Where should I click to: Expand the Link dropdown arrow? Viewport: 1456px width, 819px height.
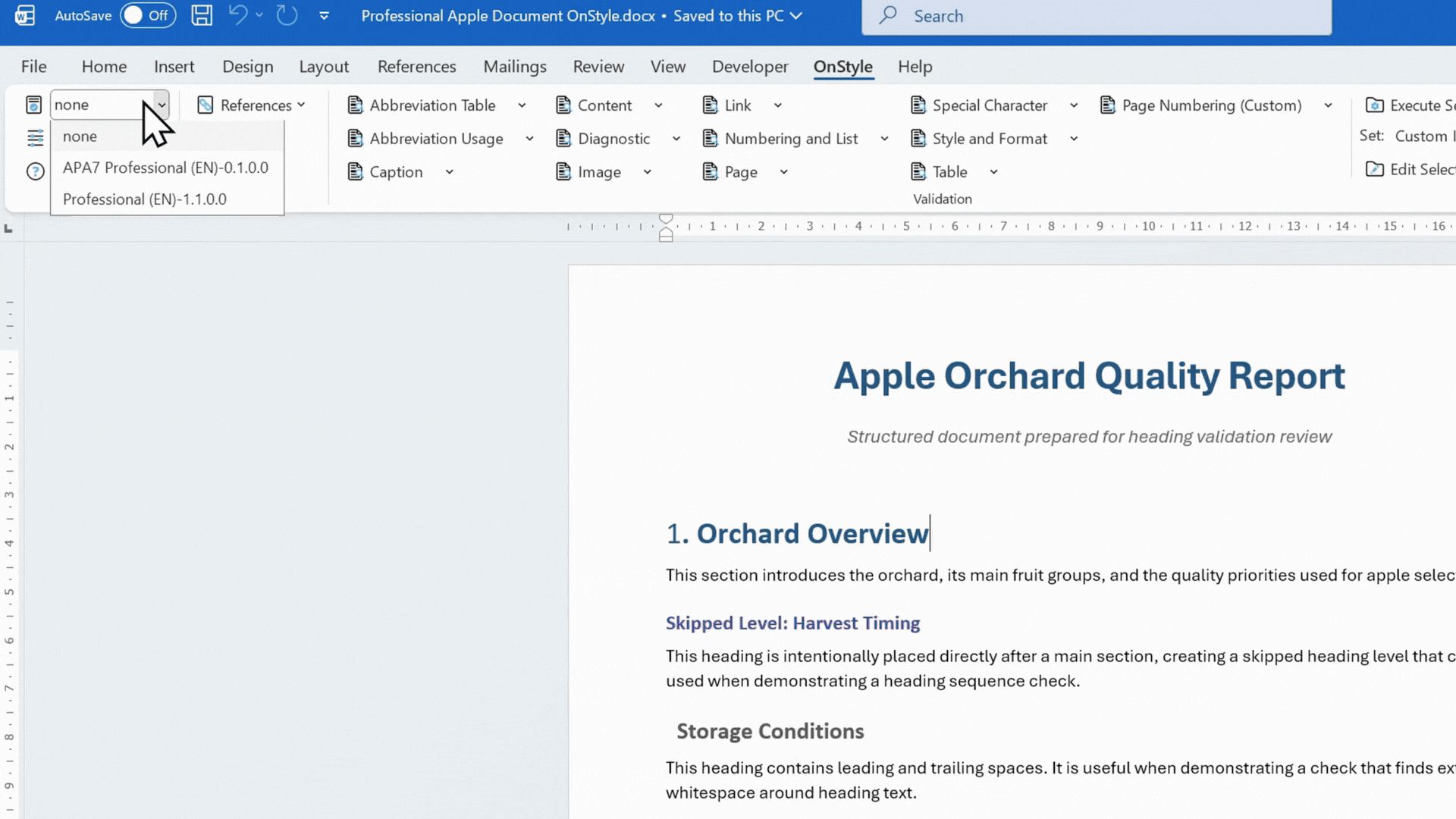(777, 105)
